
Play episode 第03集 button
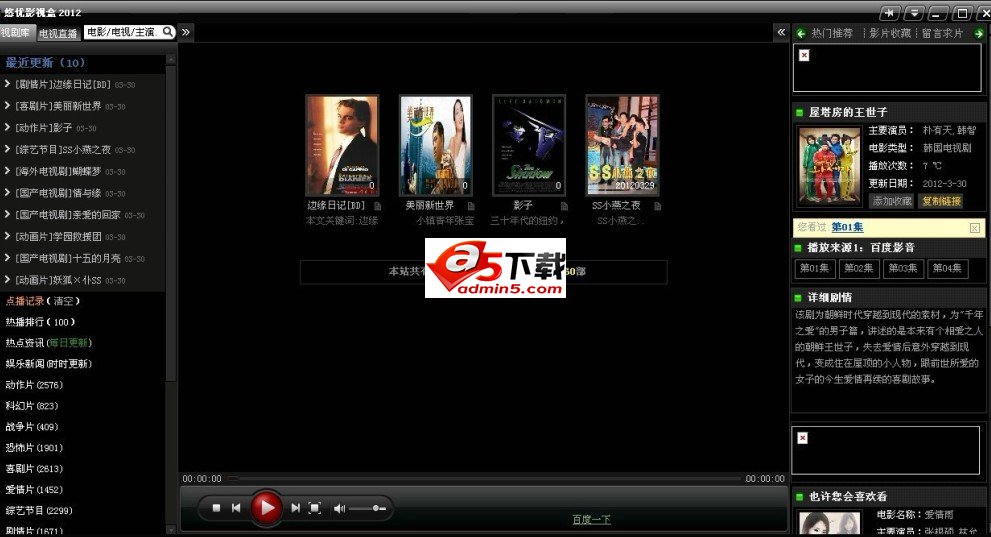pyautogui.click(x=903, y=268)
